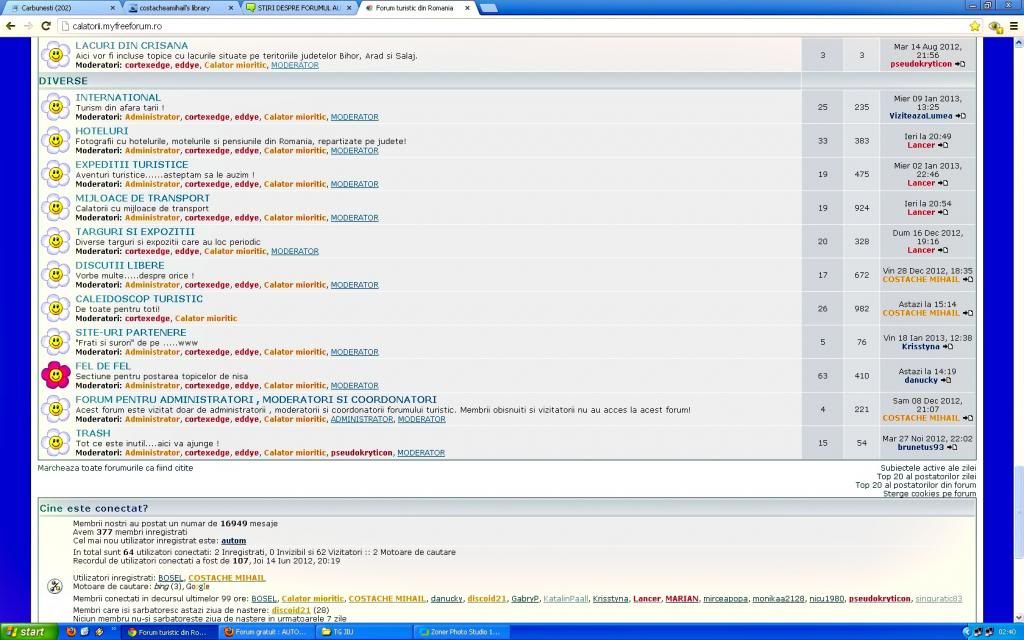Bookmark page with the star icon
Screen dimensions: 1024x640
tap(975, 26)
